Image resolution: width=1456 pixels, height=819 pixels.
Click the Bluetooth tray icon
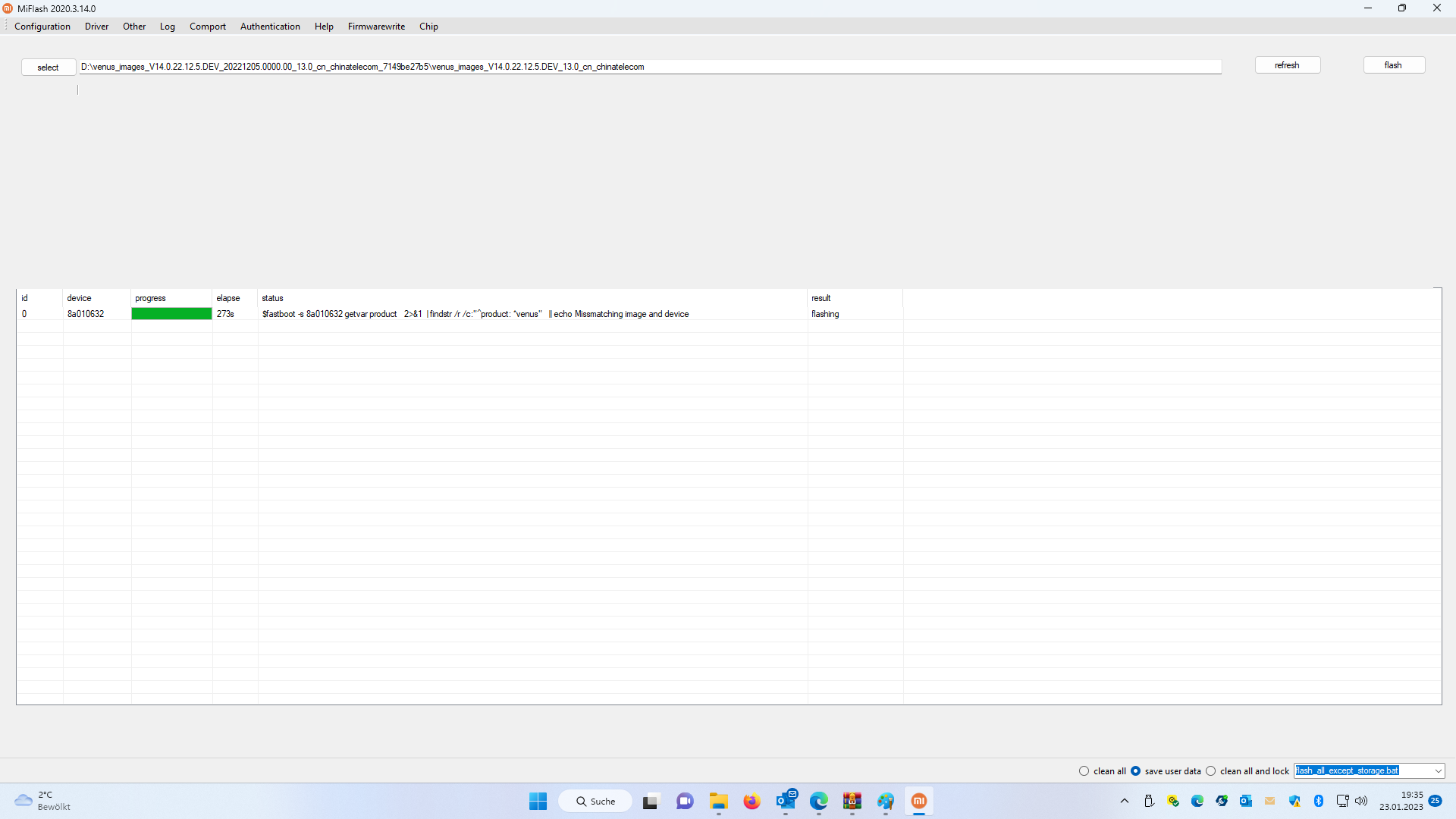(1318, 801)
